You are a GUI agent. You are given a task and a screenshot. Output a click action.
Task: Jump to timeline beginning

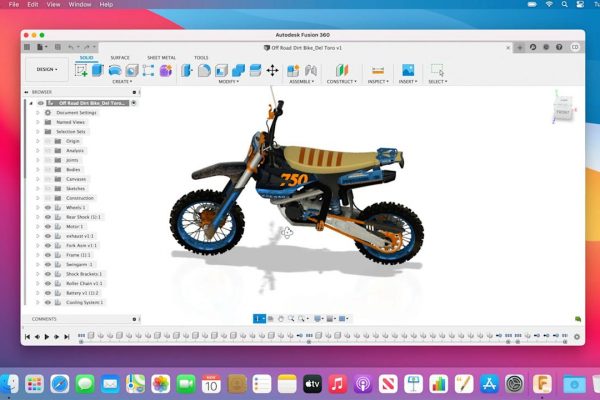tap(27, 337)
